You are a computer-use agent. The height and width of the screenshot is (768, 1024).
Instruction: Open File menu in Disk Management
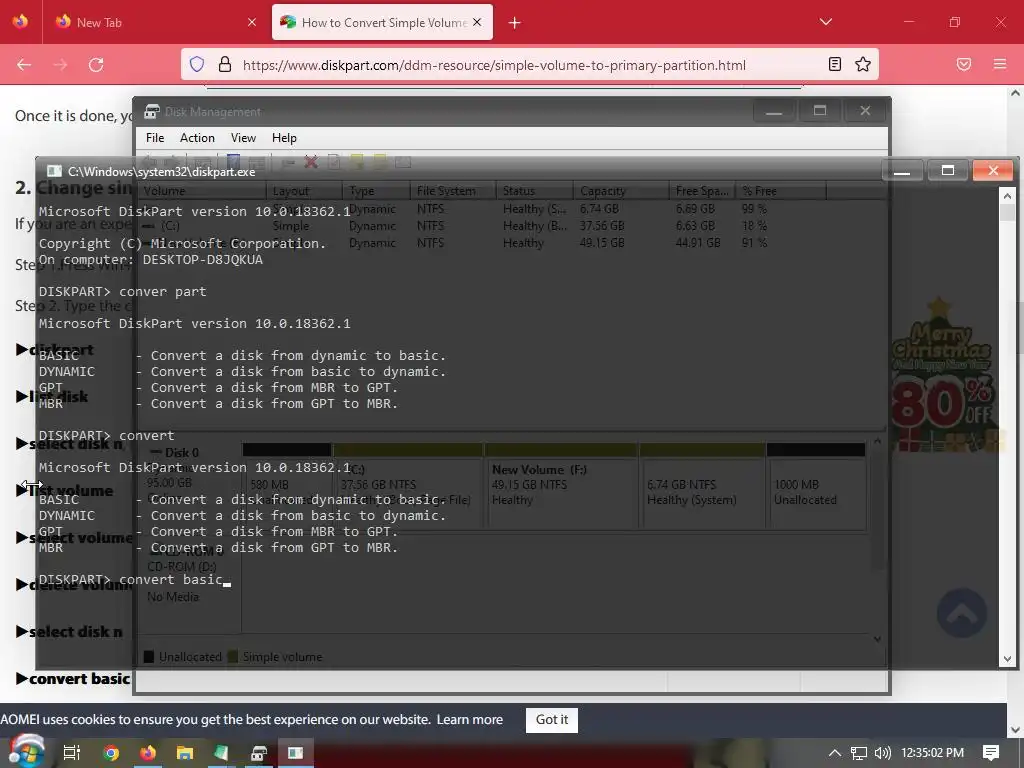(155, 138)
